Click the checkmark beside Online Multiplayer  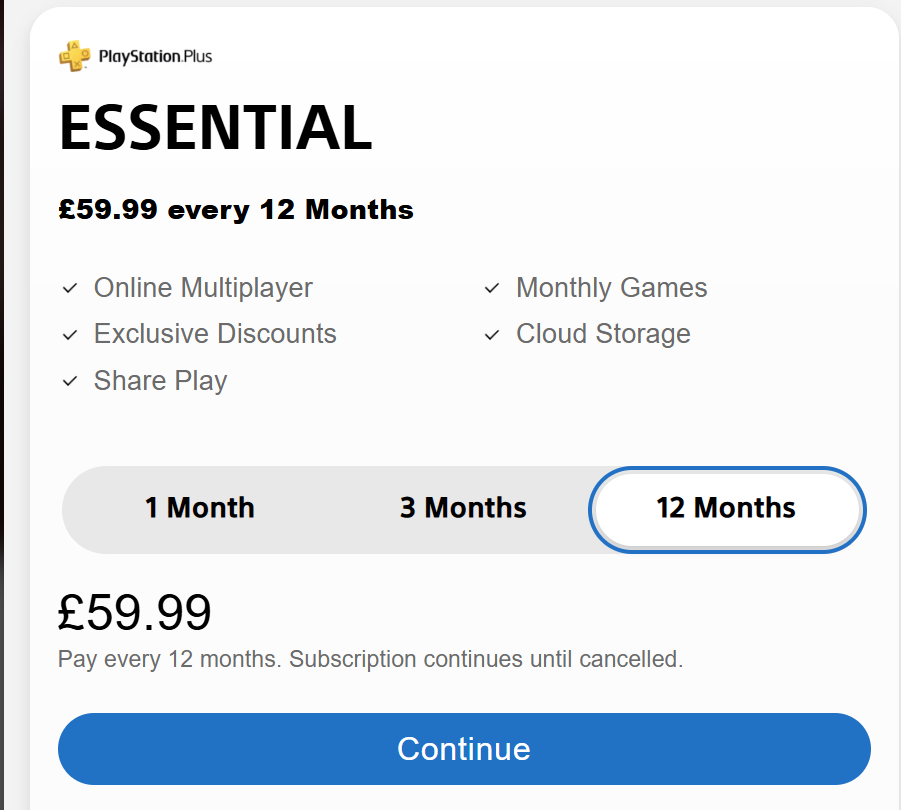[x=70, y=288]
